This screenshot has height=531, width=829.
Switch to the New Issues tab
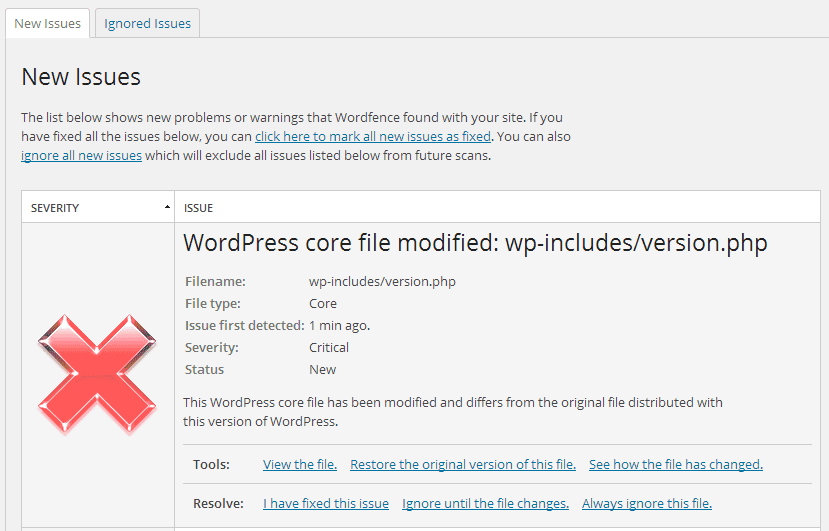pos(48,23)
